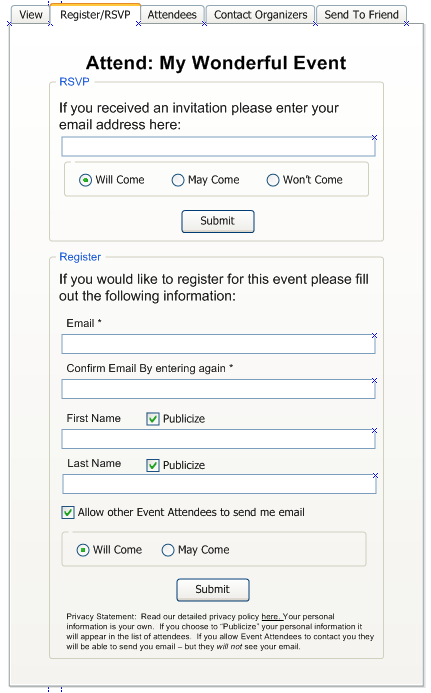The image size is (431, 693).
Task: Toggle Publicize checkbox for First Name
Action: tap(153, 419)
